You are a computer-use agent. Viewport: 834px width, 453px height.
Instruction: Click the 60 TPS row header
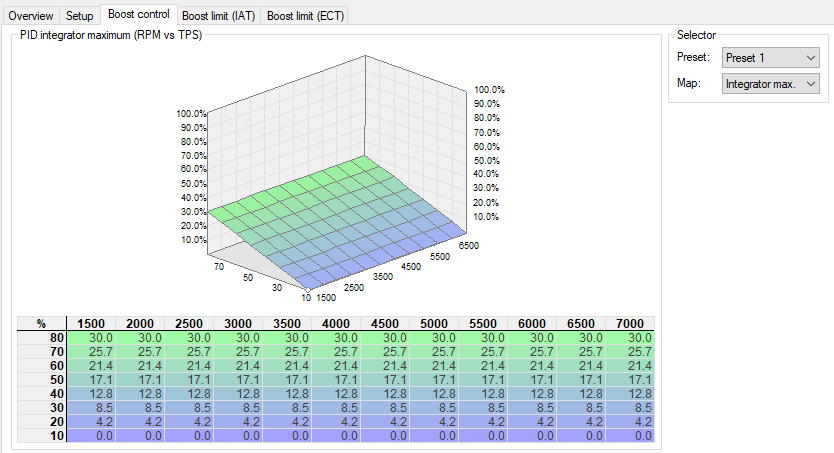coord(42,365)
